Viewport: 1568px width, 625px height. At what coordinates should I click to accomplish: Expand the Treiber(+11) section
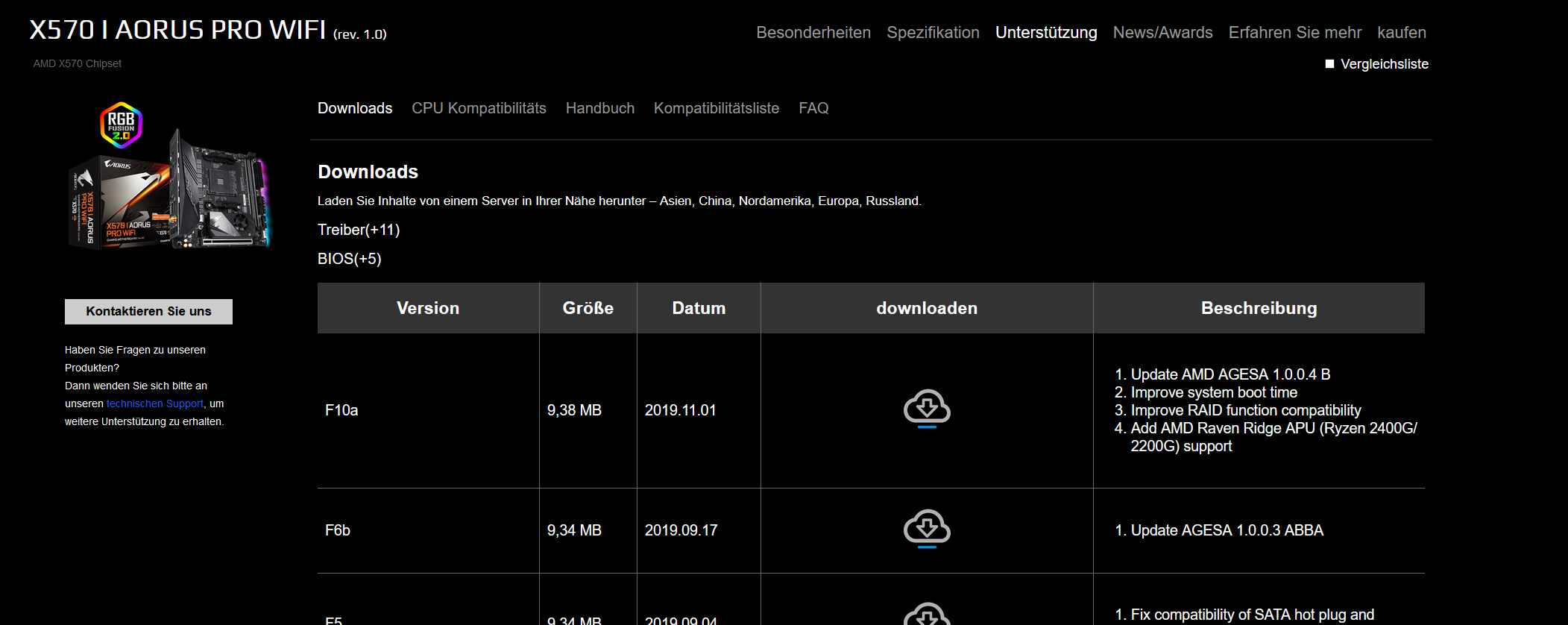(x=359, y=230)
